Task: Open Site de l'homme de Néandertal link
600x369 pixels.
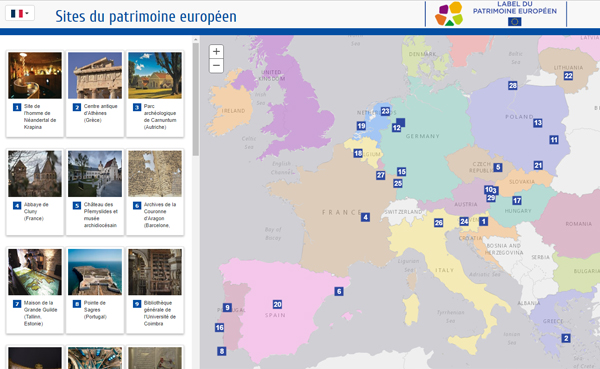Action: click(x=40, y=116)
